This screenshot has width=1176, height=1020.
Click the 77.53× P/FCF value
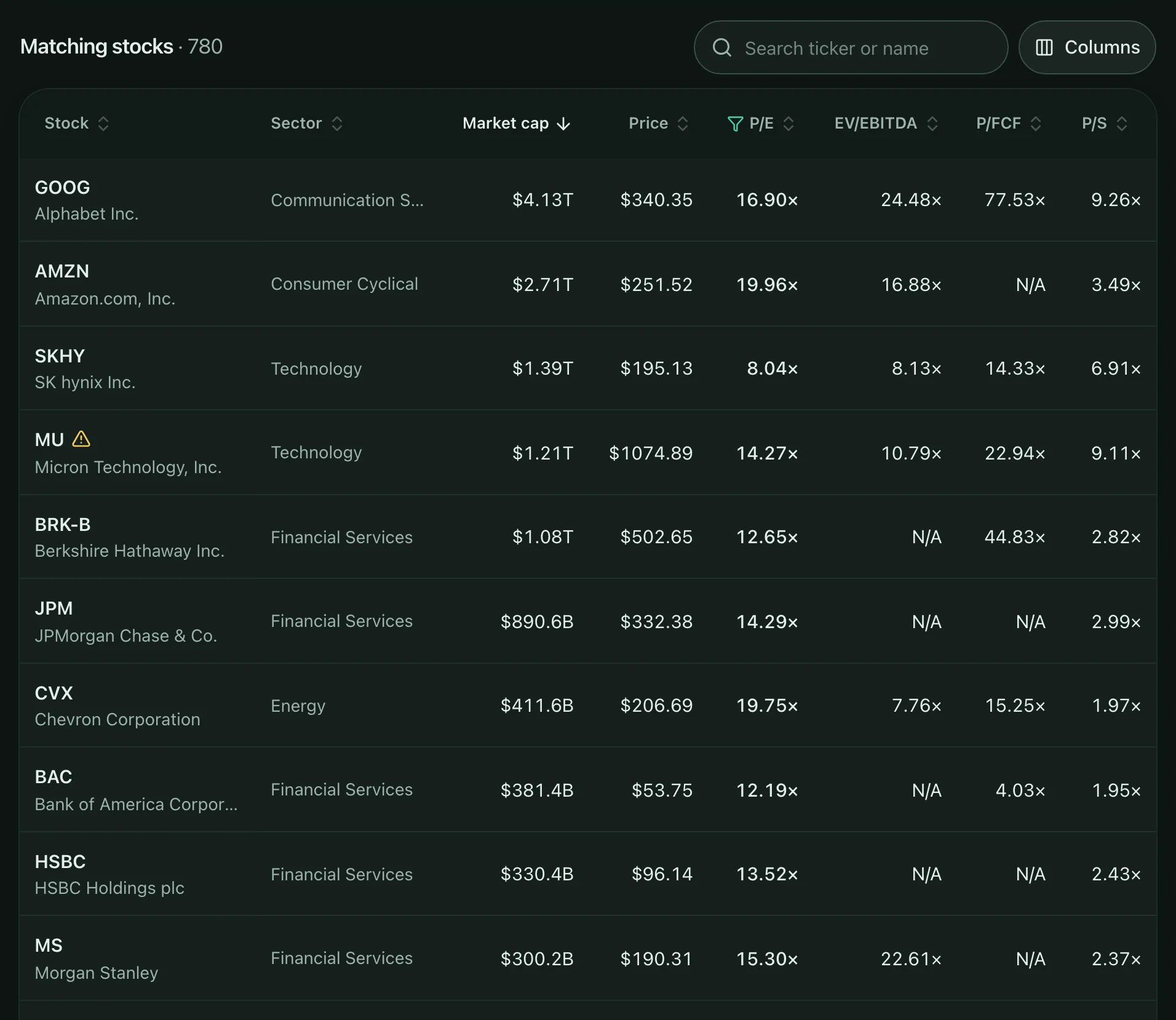(1014, 200)
